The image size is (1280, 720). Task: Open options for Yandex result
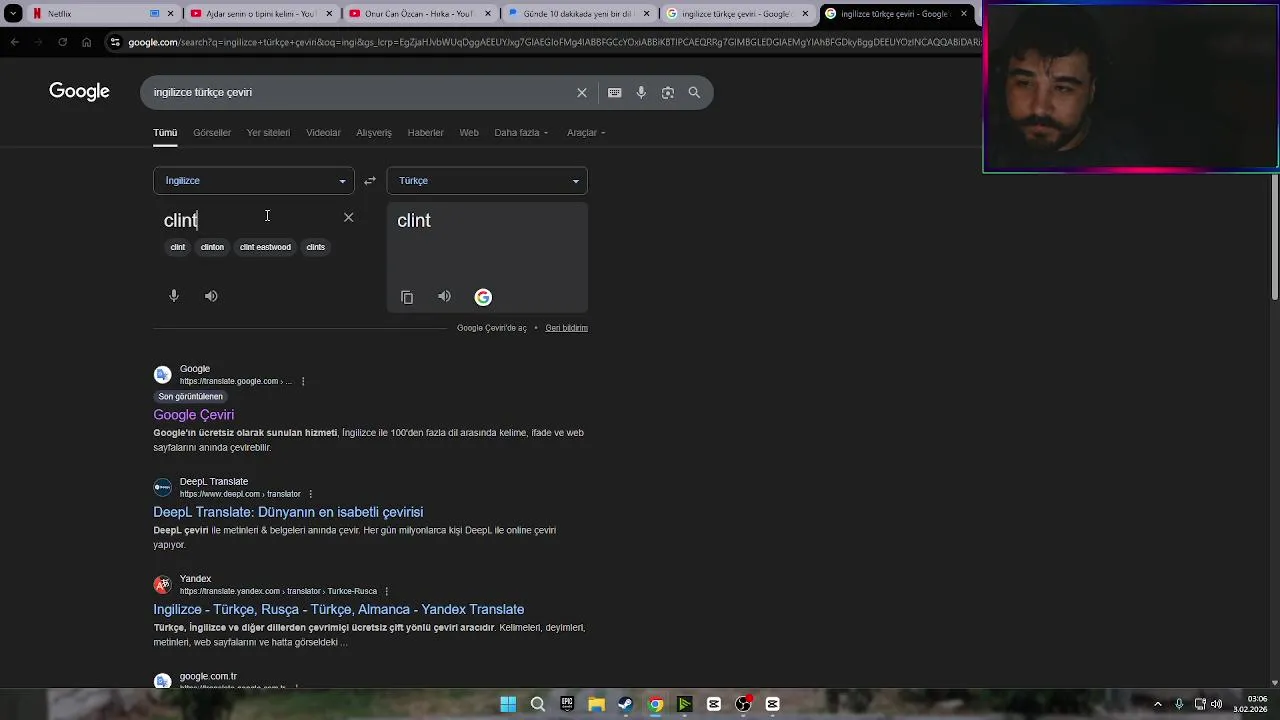387,591
